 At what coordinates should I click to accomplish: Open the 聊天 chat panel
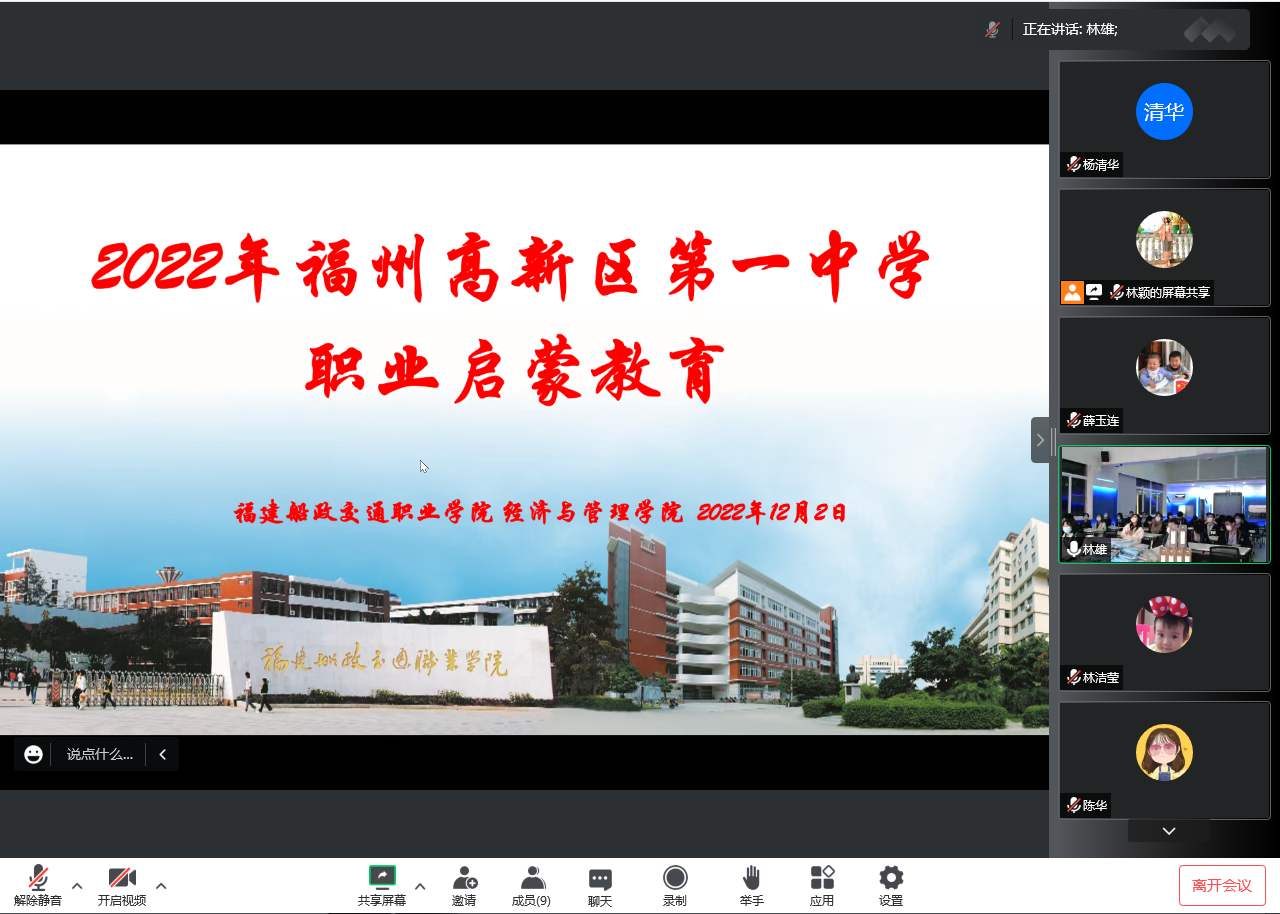[x=600, y=878]
